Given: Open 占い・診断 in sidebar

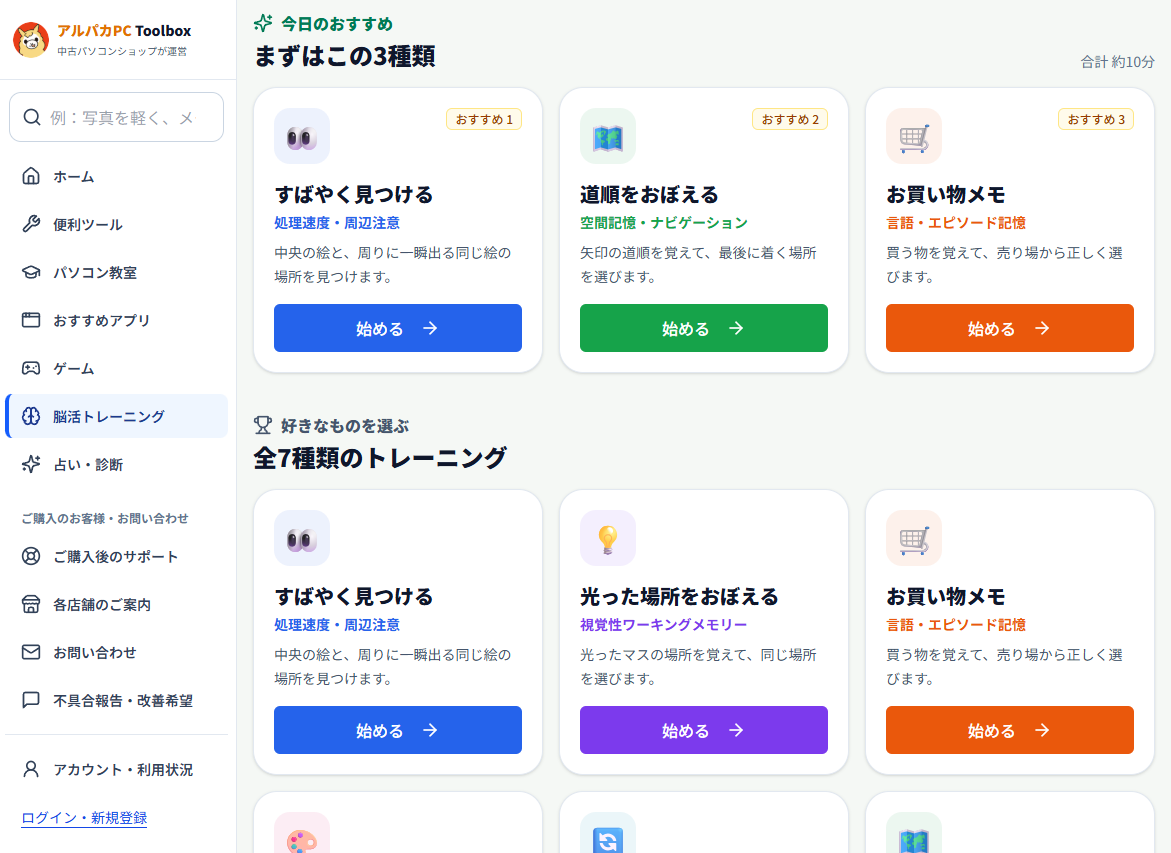Looking at the screenshot, I should click(x=117, y=464).
